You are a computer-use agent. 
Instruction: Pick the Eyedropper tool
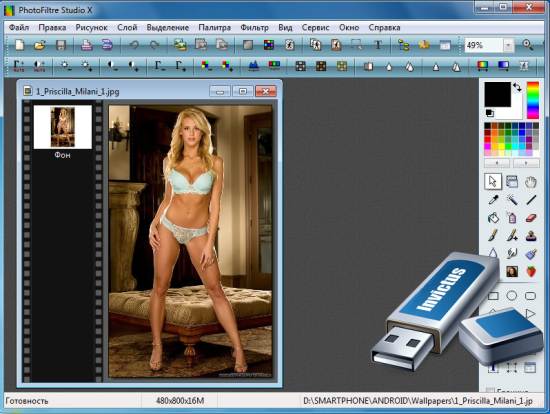tap(493, 200)
